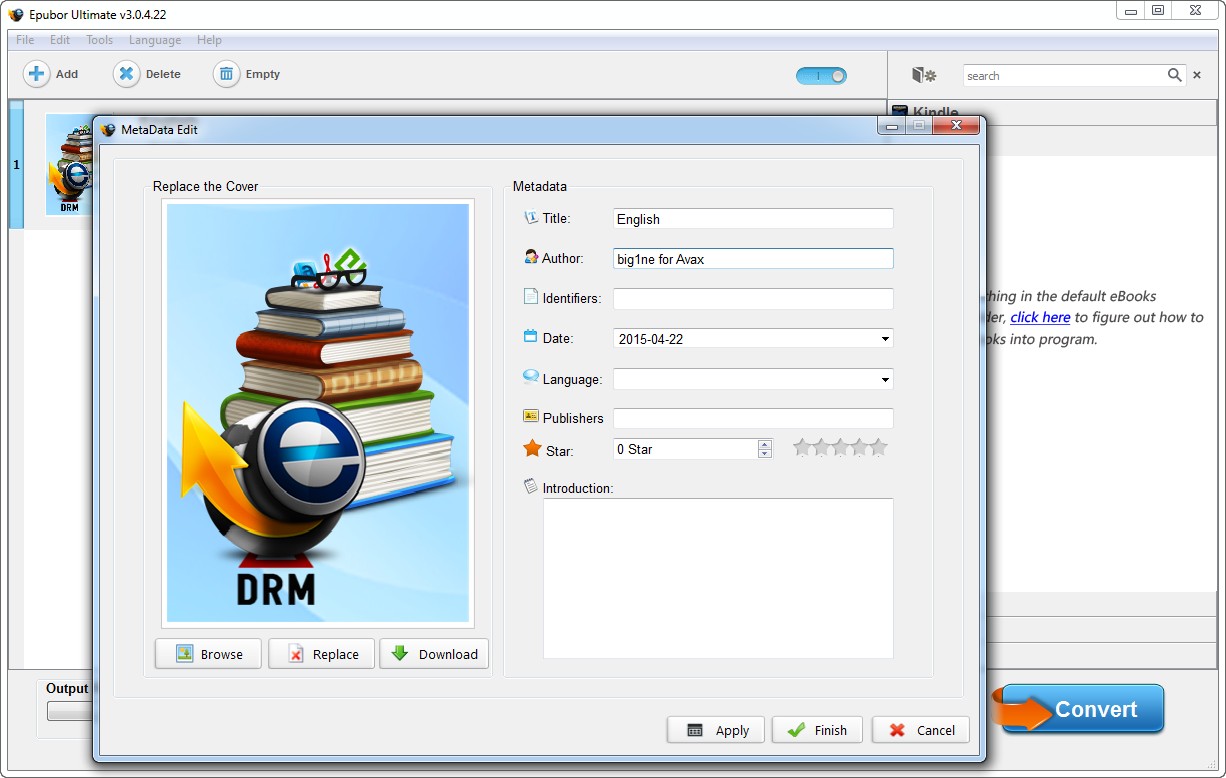
Task: Click the Language speech bubble icon
Action: pos(531,377)
